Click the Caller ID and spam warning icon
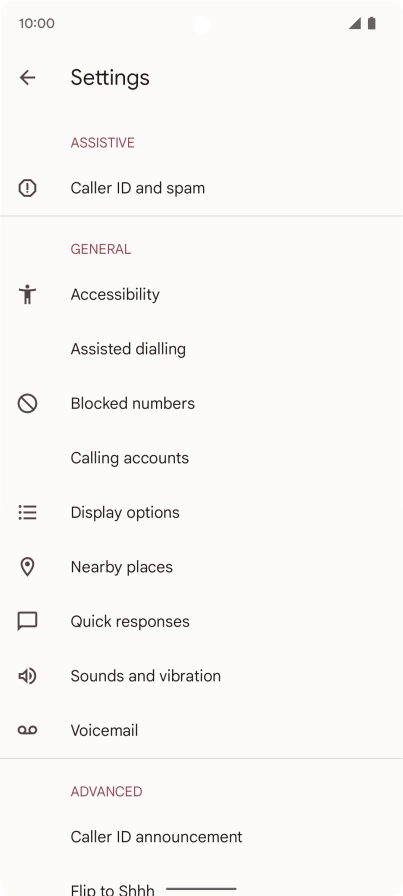The image size is (403, 896). [x=27, y=188]
